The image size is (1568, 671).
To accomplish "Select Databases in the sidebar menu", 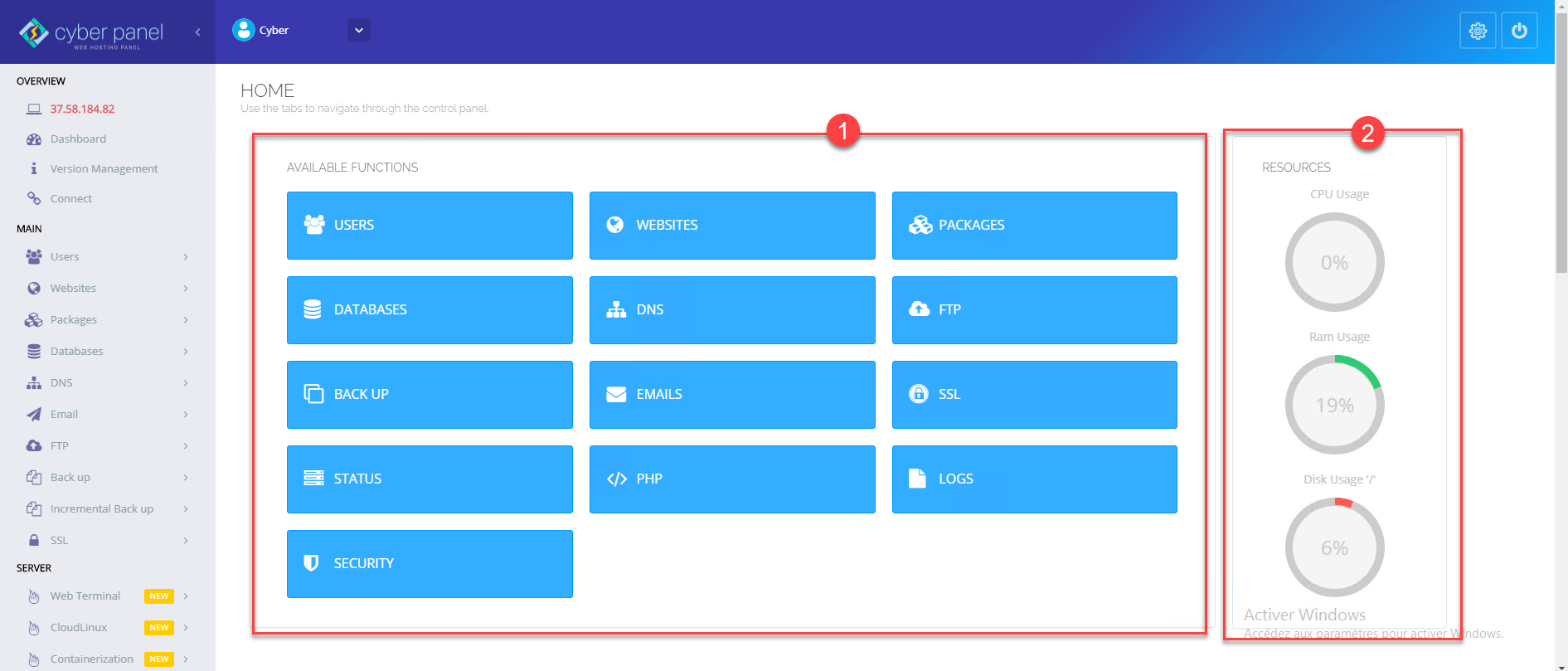I will pyautogui.click(x=76, y=351).
